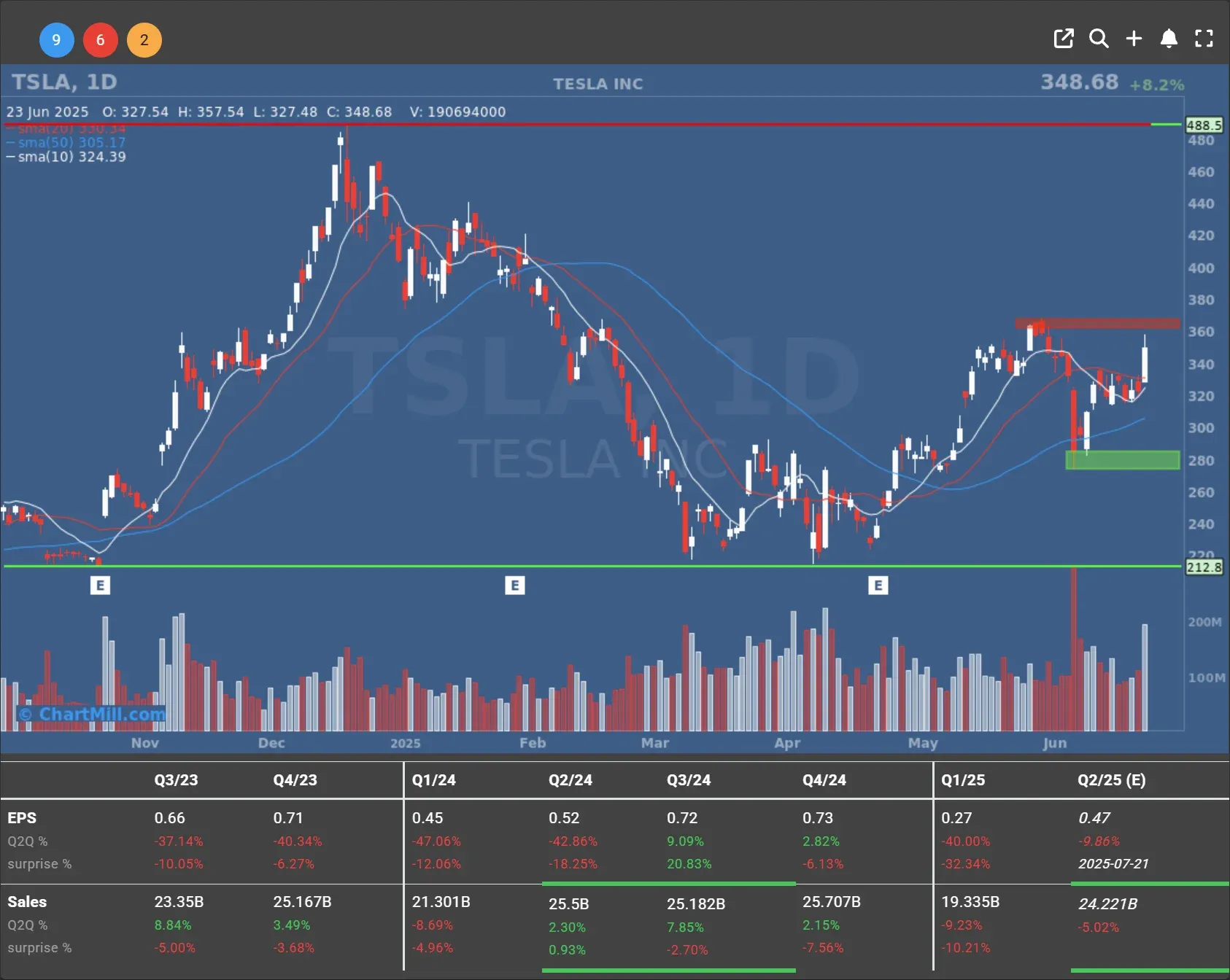The height and width of the screenshot is (980, 1230).
Task: Click the sma(10) 324.39 legend entry
Action: click(66, 157)
